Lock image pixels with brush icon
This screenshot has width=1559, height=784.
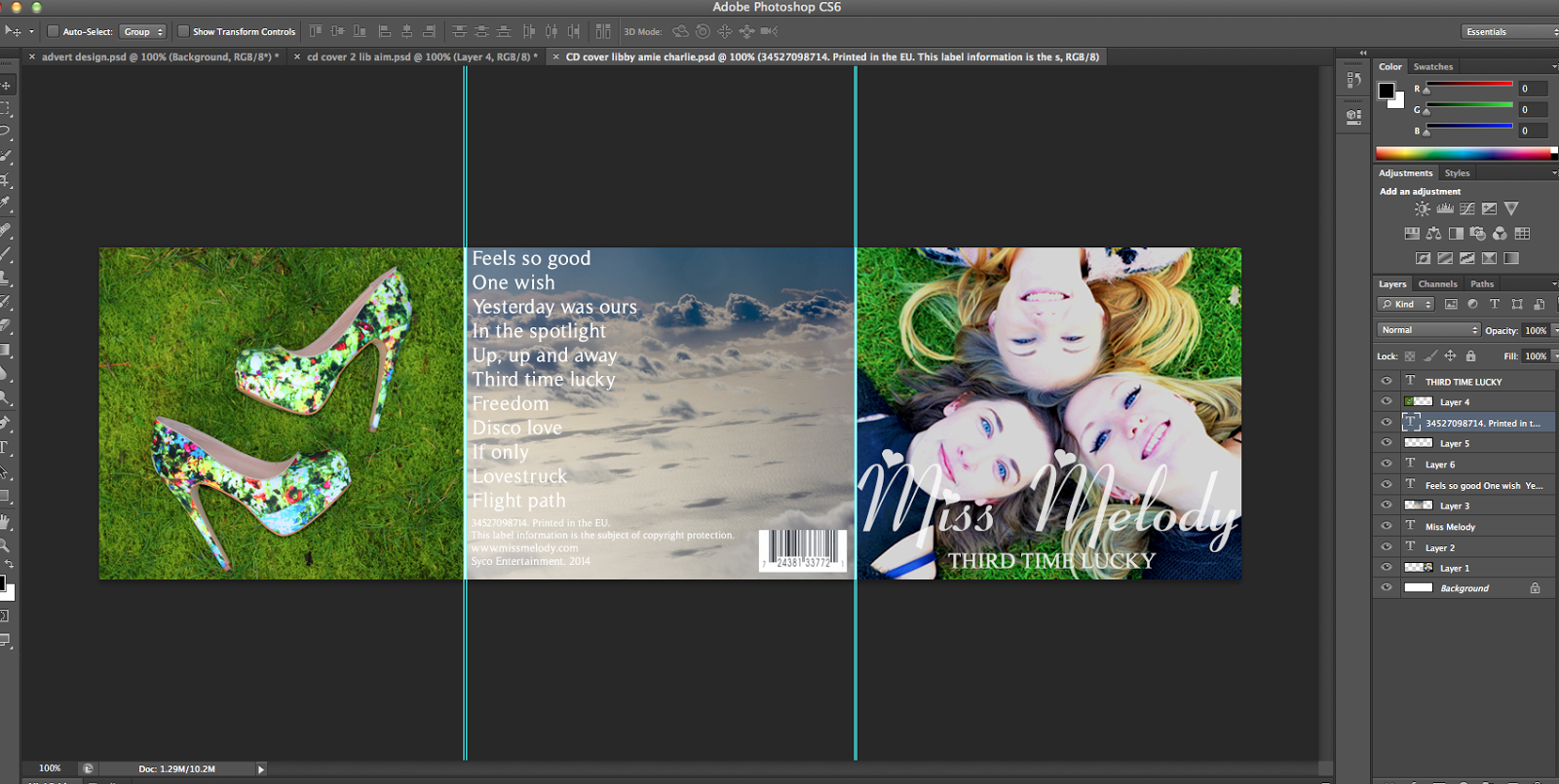[x=1430, y=356]
